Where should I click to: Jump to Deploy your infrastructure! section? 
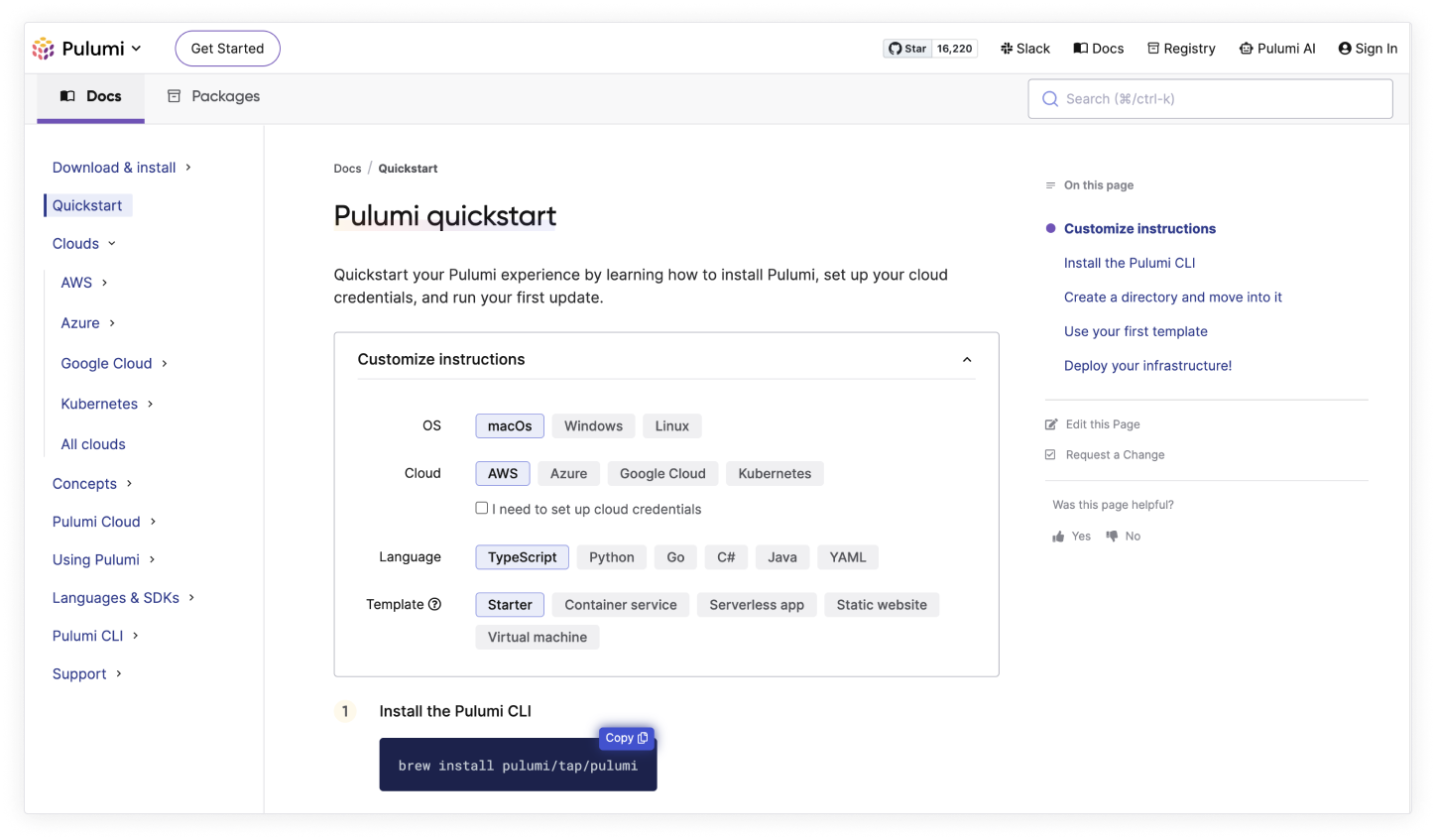[x=1147, y=366]
